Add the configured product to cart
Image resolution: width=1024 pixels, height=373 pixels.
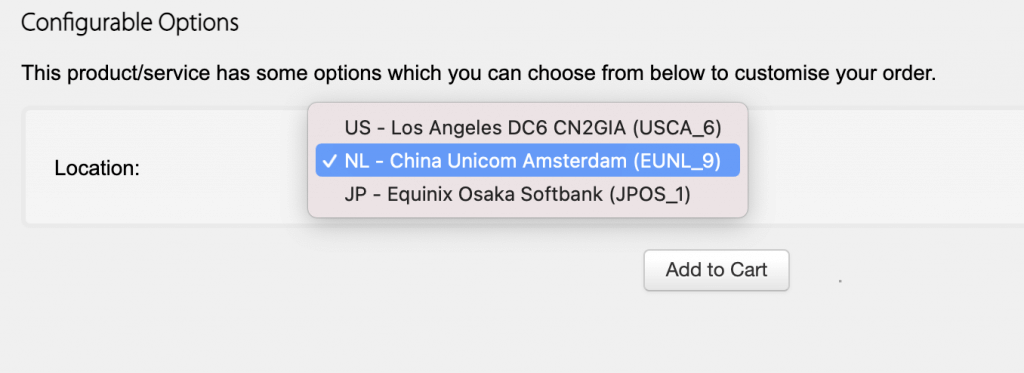tap(716, 270)
